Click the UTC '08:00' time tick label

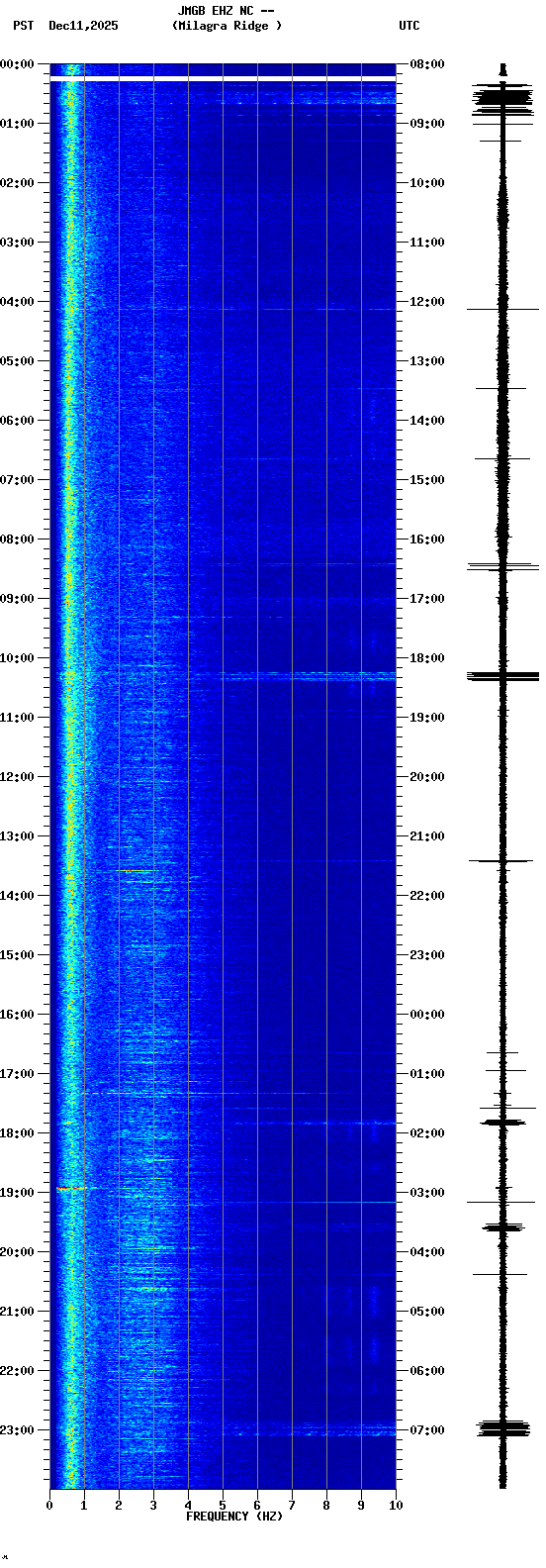[427, 64]
